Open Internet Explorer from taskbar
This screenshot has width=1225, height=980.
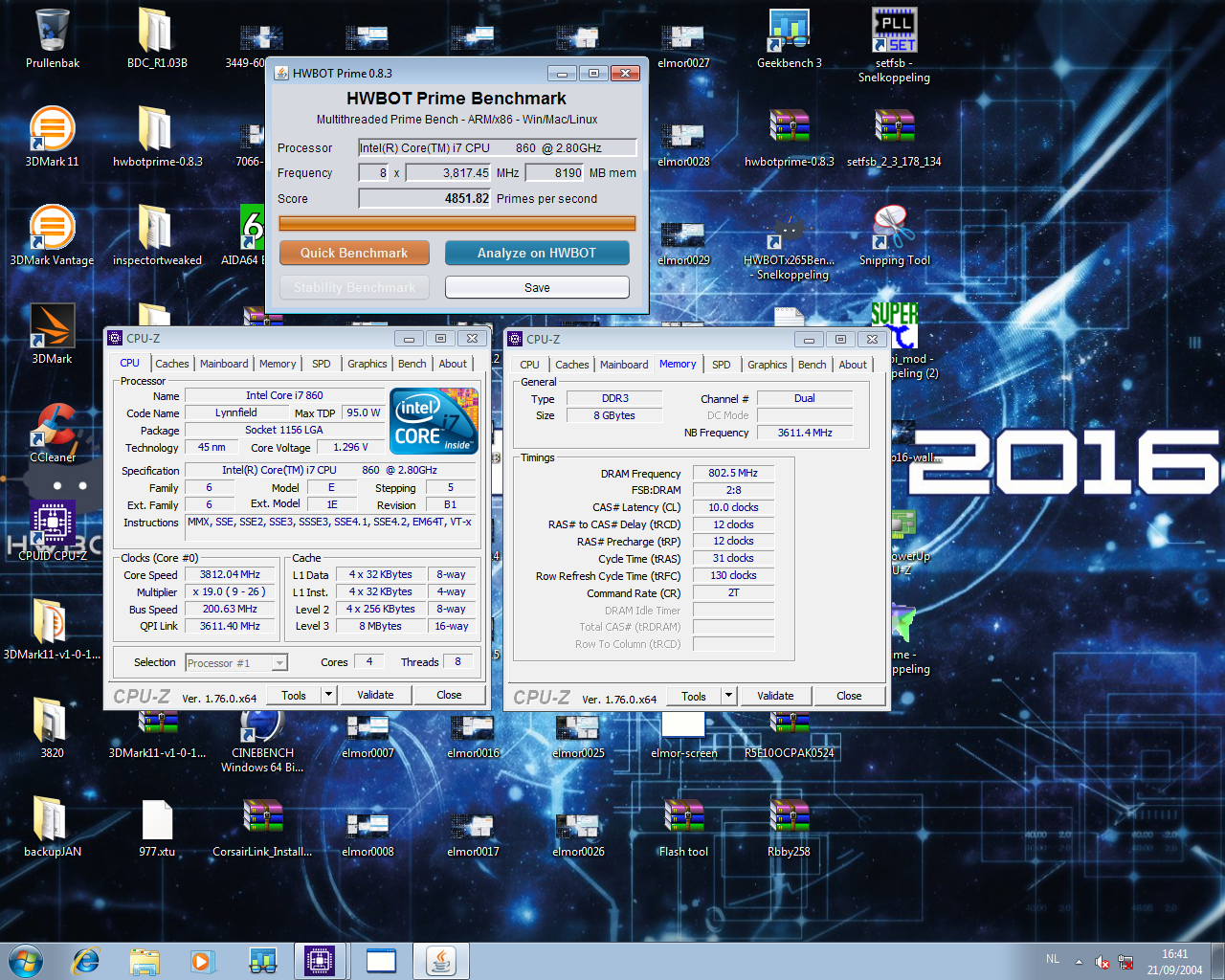click(x=86, y=960)
